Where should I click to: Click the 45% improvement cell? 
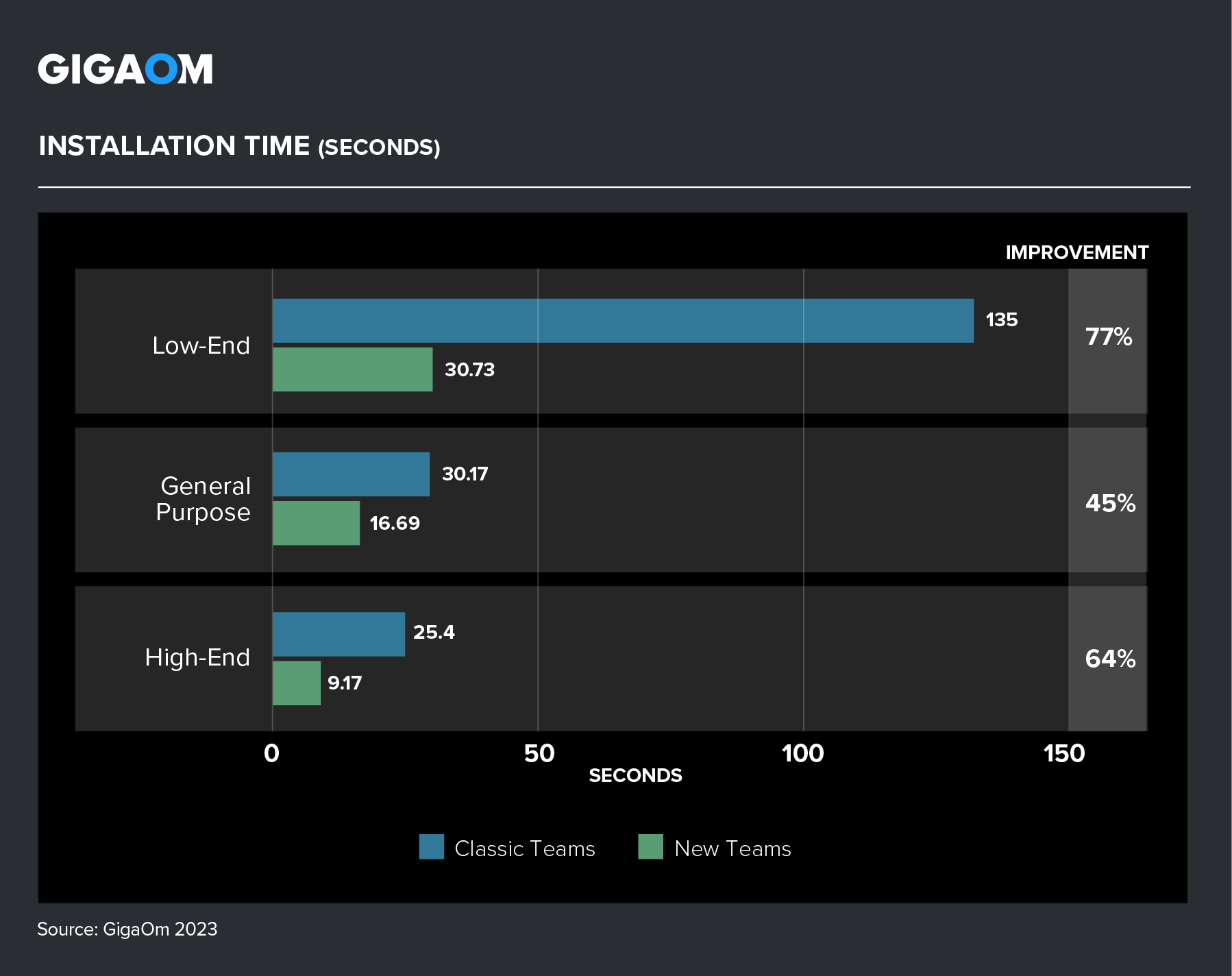[x=1109, y=503]
